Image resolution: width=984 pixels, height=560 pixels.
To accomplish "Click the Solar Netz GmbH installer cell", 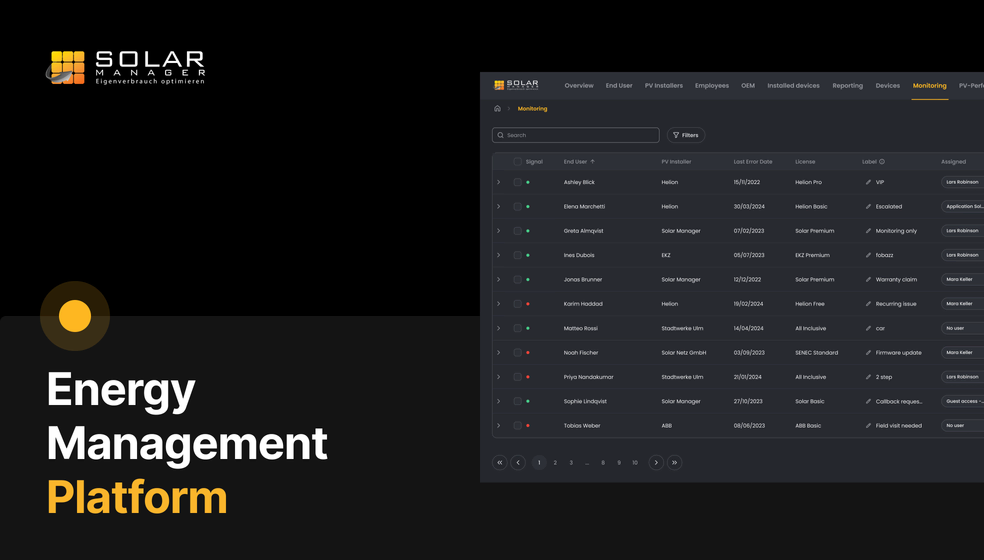I will [x=683, y=353].
